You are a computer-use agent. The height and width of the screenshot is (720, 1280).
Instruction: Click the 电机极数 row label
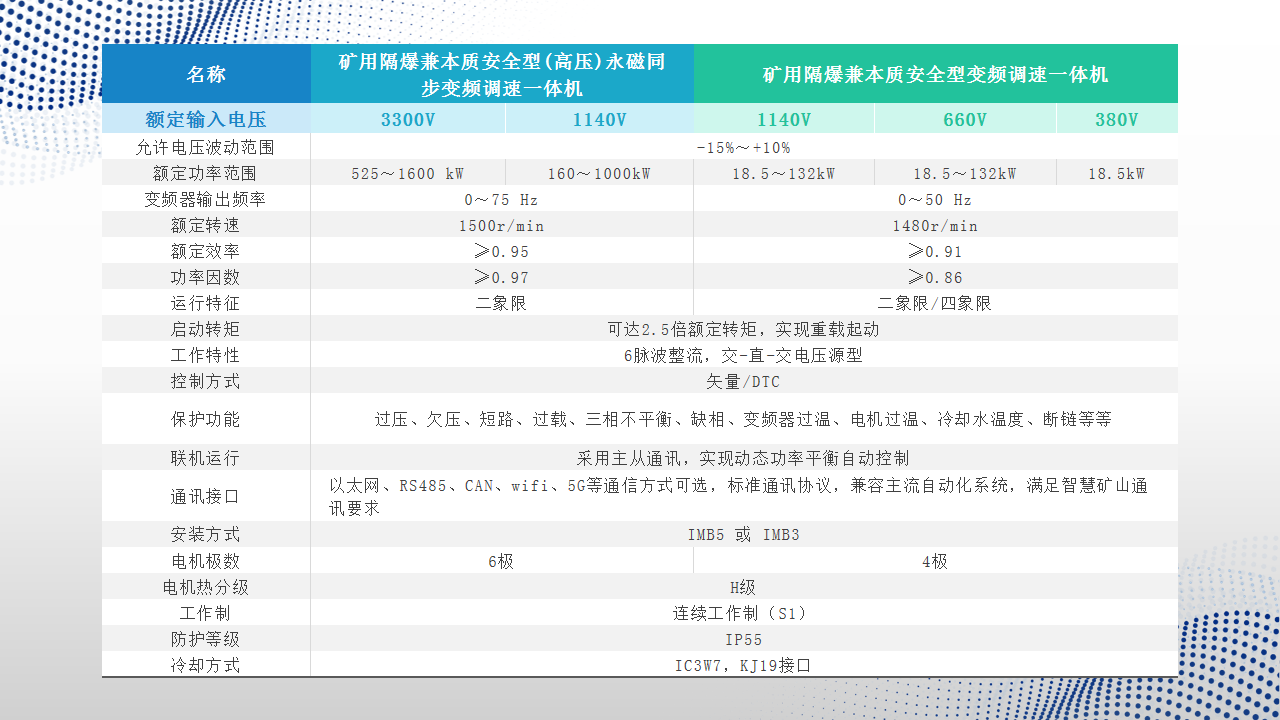(205, 561)
